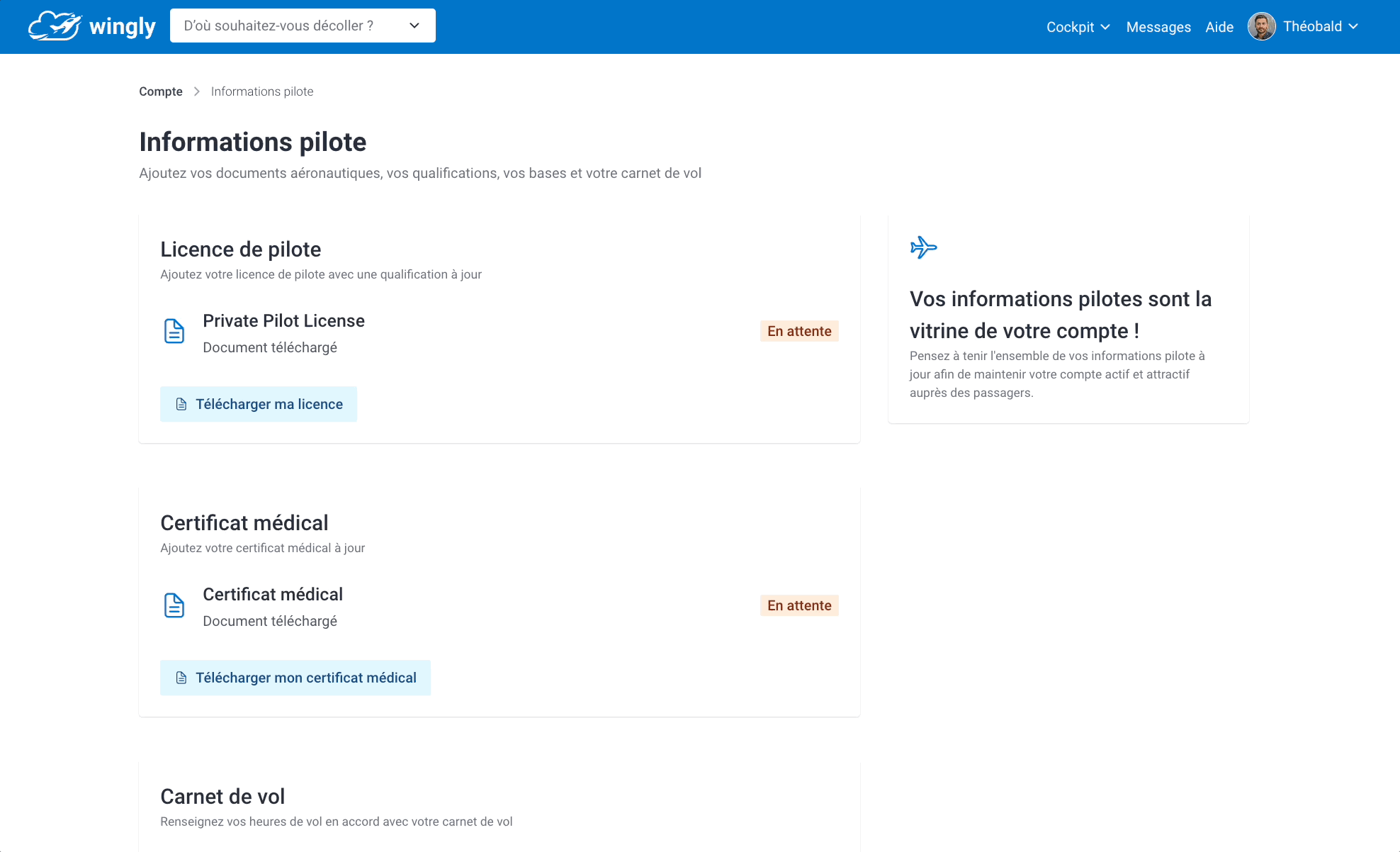
Task: Click file icon in Télécharger mon certificat médical
Action: 181,678
